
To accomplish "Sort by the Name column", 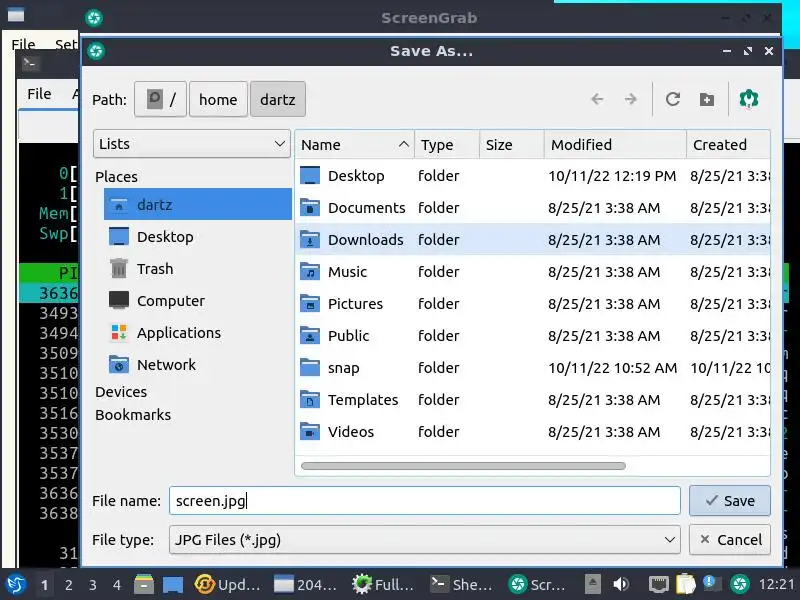I will 355,145.
